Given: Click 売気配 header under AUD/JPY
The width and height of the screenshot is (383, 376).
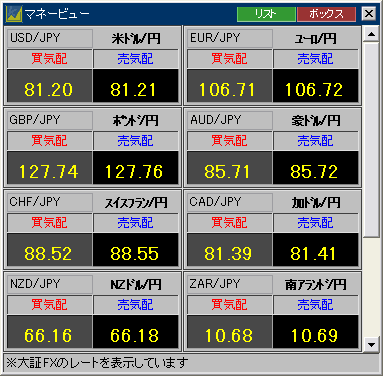Looking at the screenshot, I should pyautogui.click(x=316, y=141).
